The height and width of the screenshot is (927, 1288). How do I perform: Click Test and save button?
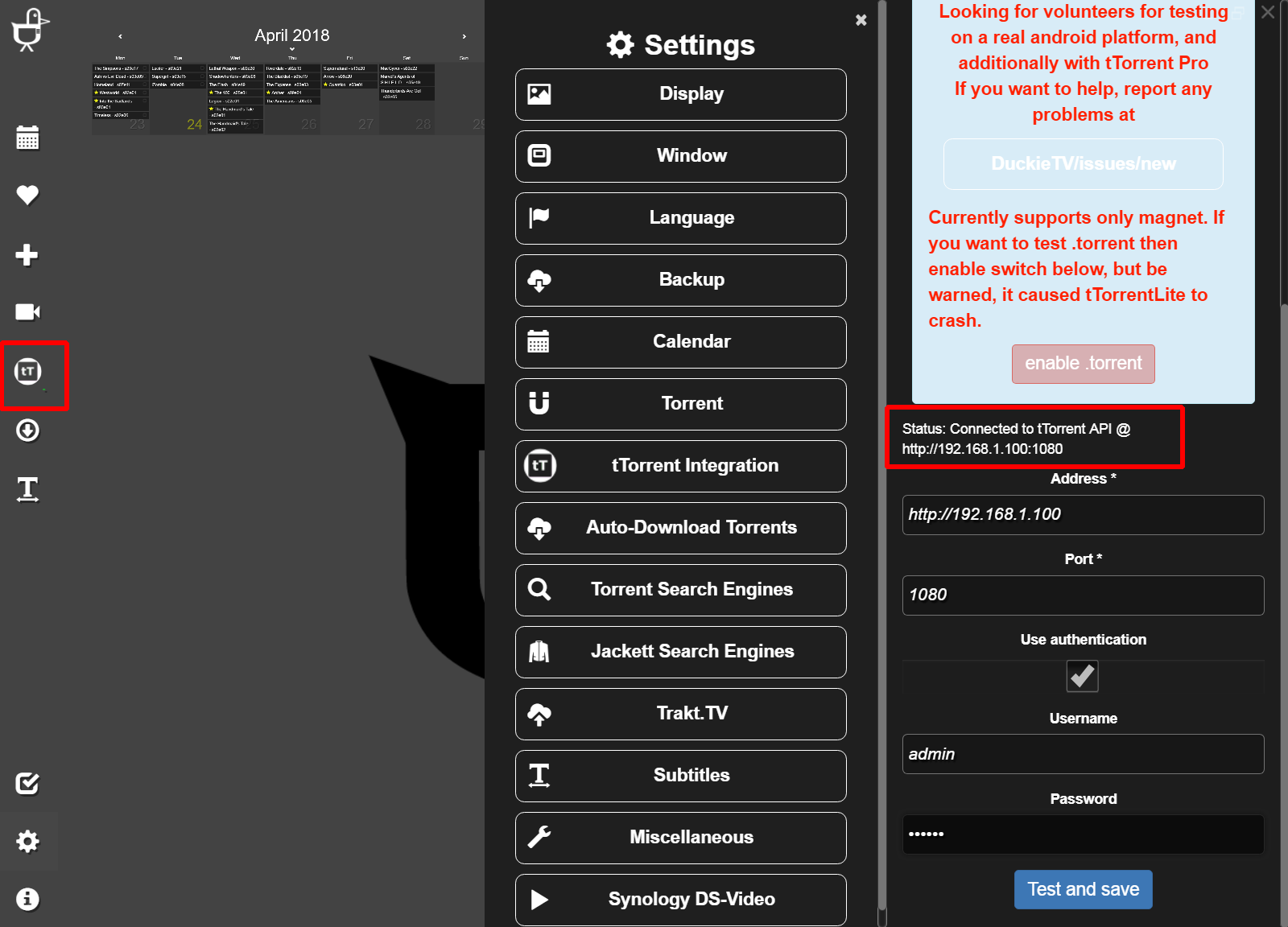click(x=1084, y=889)
